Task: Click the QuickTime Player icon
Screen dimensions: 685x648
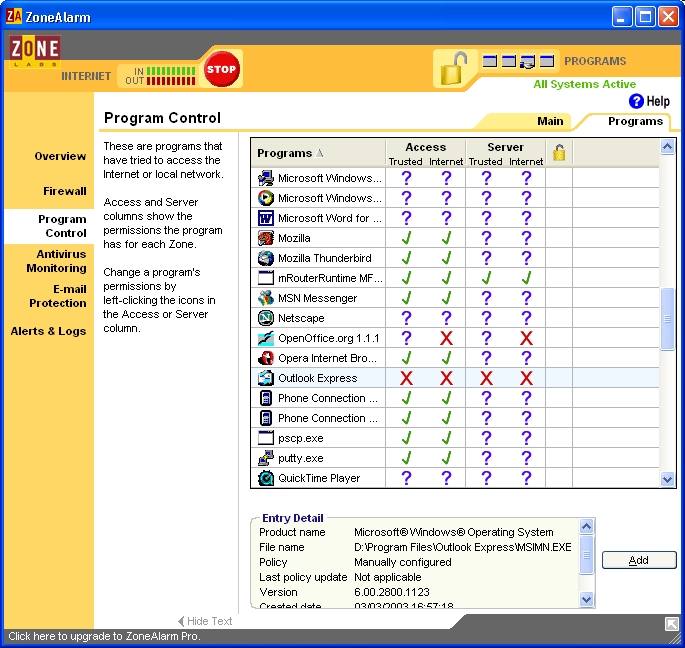Action: 266,478
